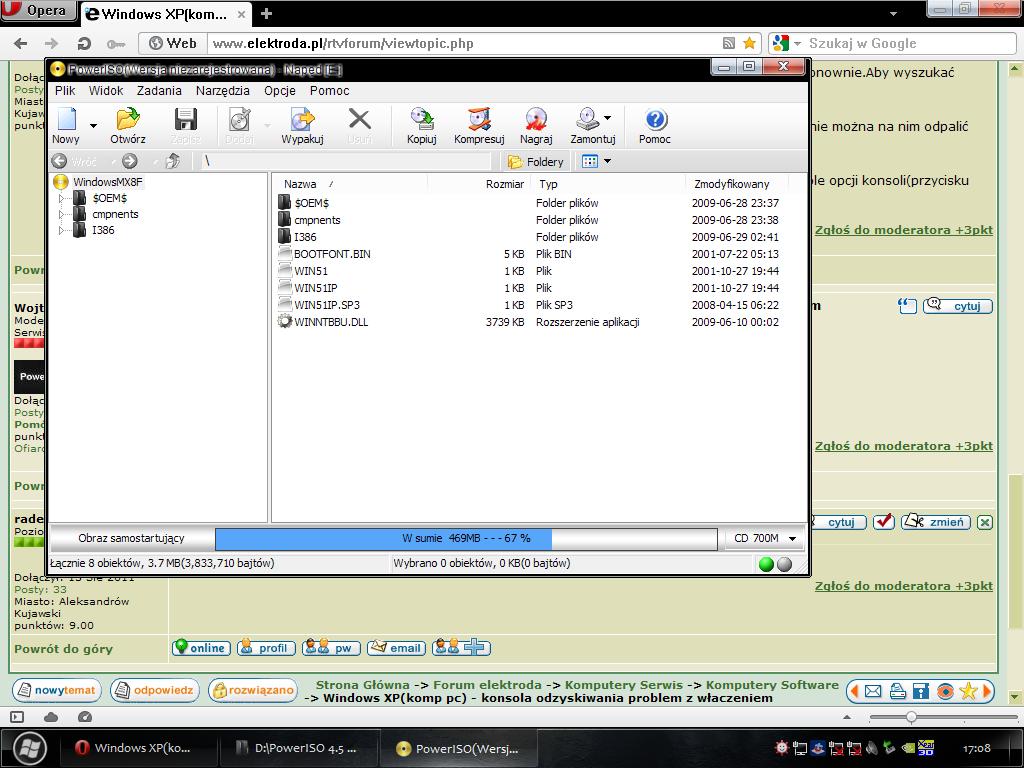The width and height of the screenshot is (1024, 768).
Task: Open a new Opera tab with the plus button
Action: tap(266, 14)
